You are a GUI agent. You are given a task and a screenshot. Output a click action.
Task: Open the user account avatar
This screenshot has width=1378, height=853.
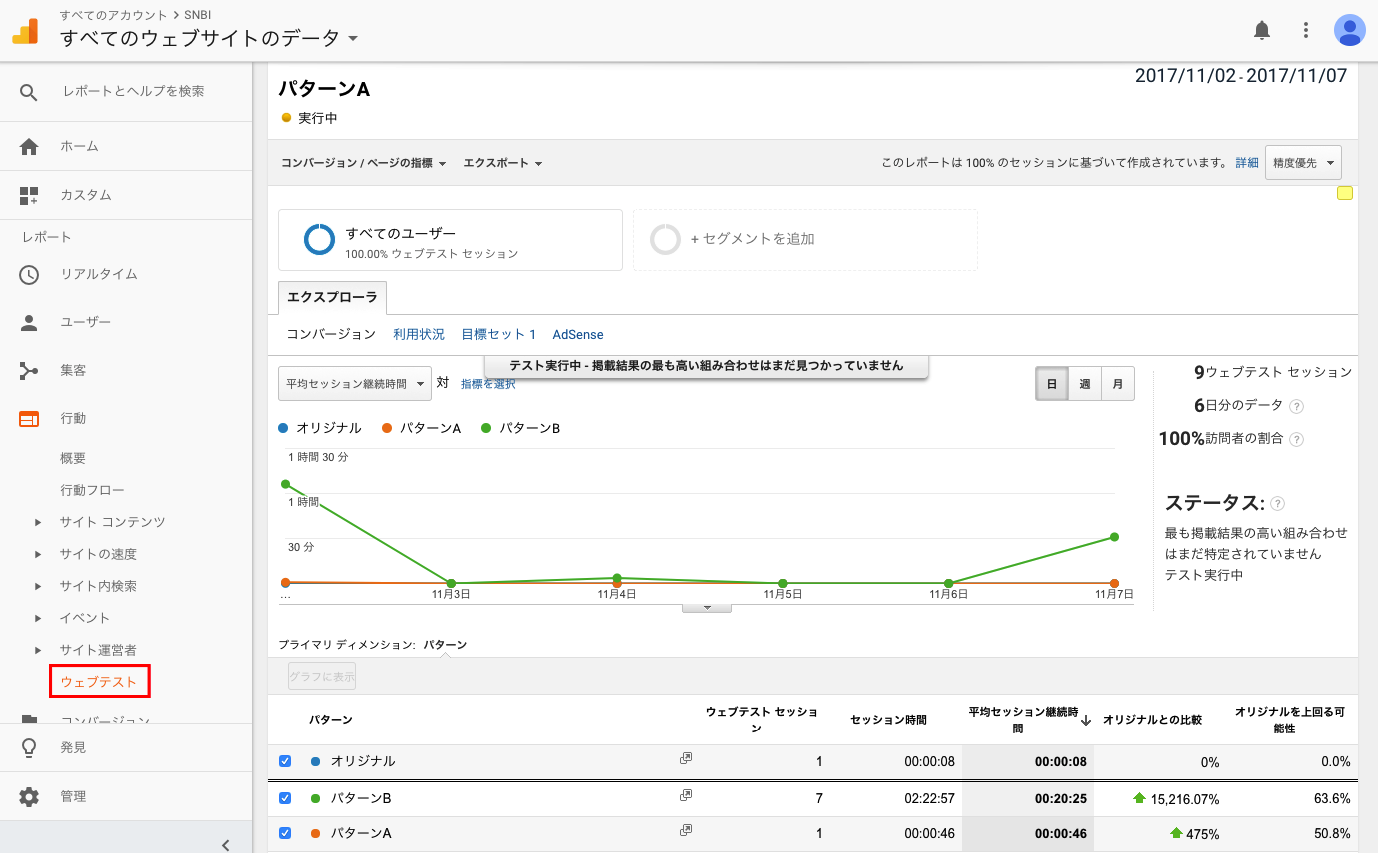pos(1350,30)
